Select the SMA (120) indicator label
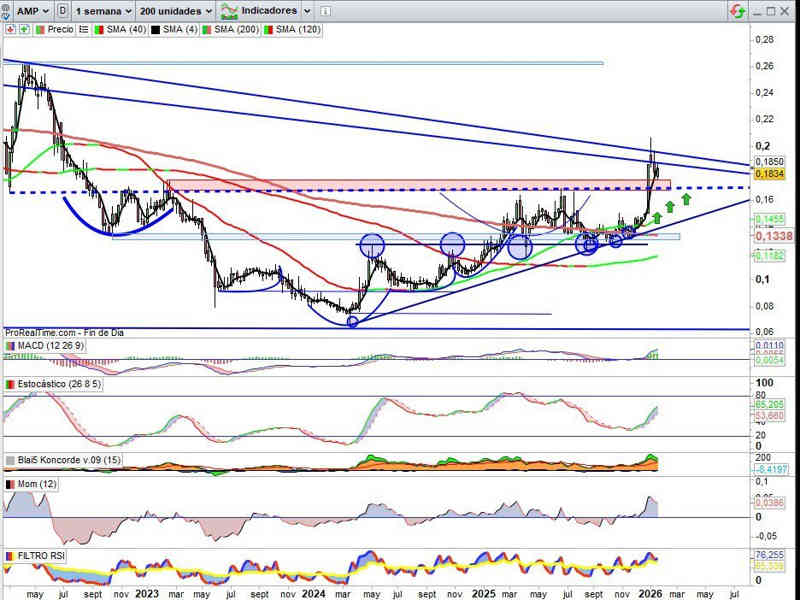The height and width of the screenshot is (600, 800). (x=298, y=30)
